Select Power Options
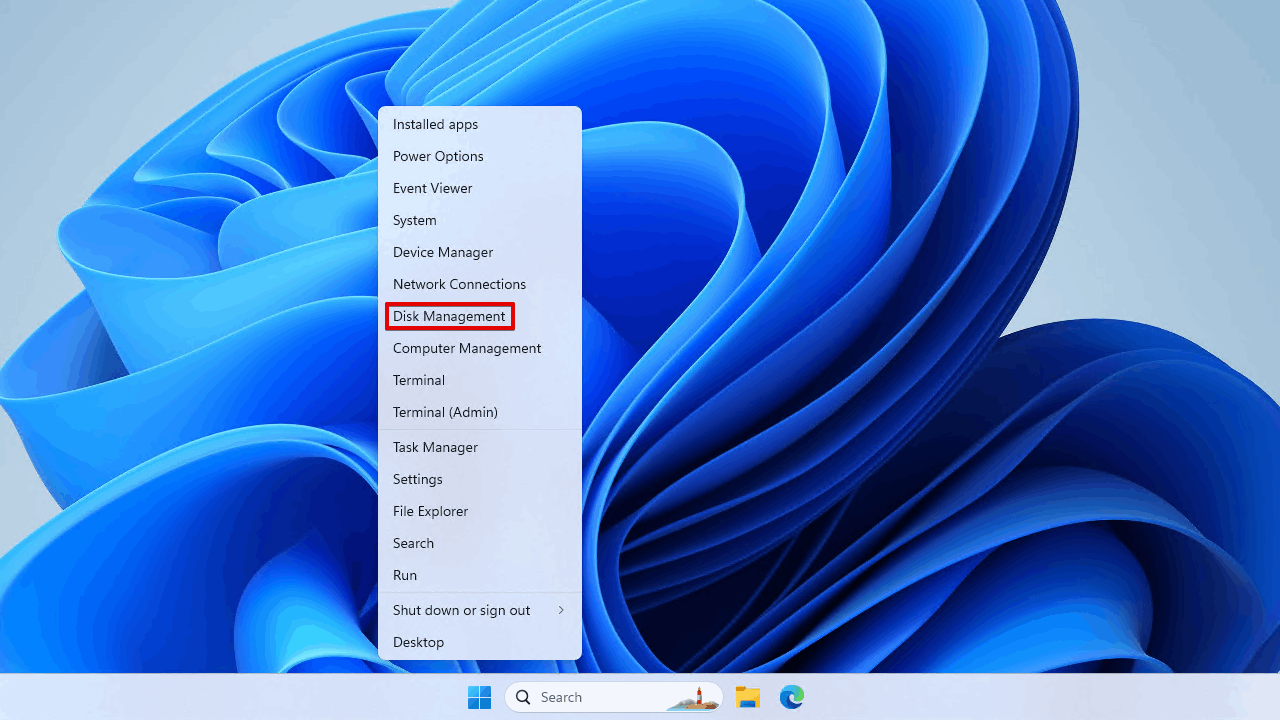This screenshot has width=1280, height=720. pos(438,156)
